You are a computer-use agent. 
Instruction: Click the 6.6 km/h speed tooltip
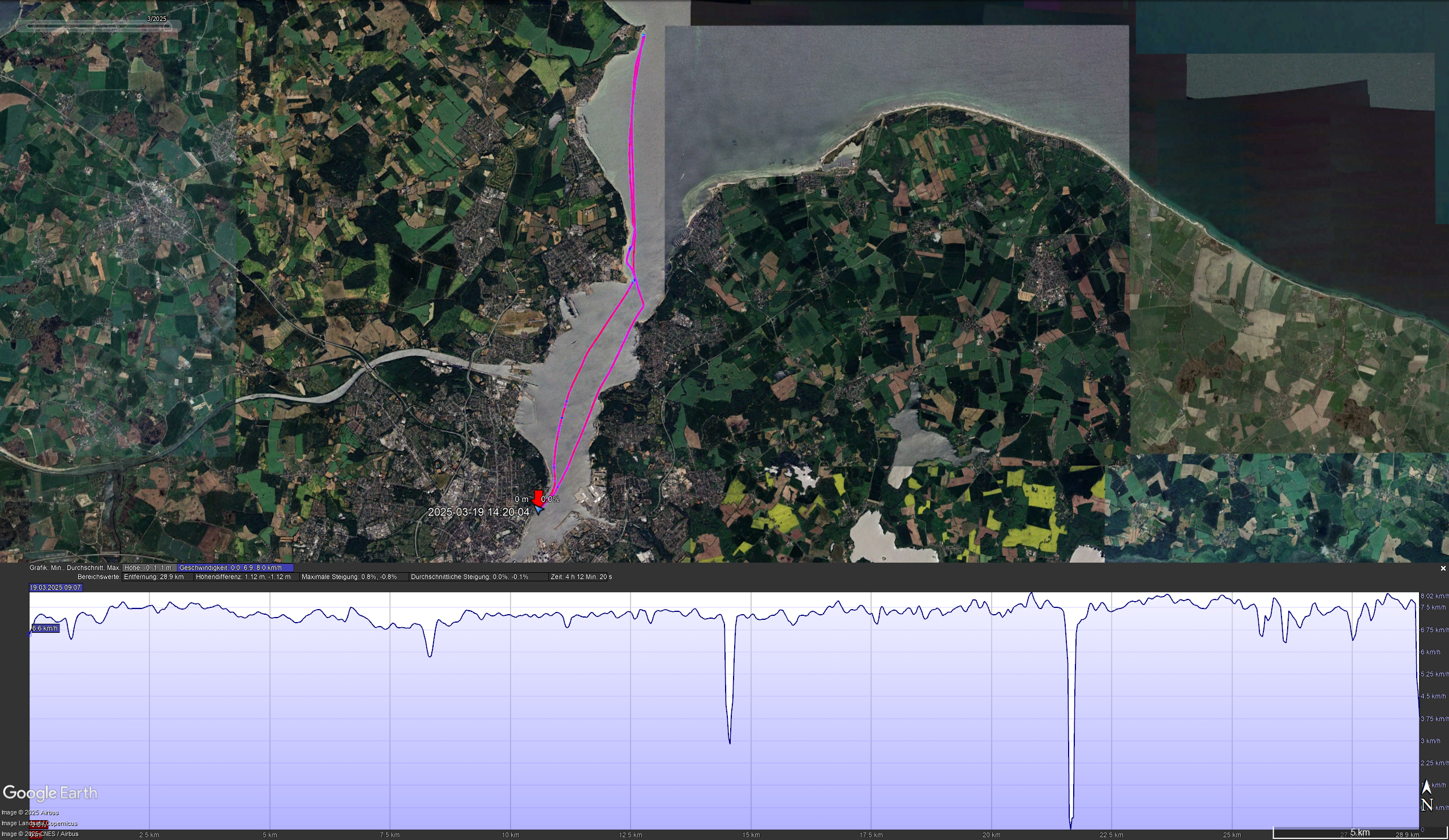[45, 628]
